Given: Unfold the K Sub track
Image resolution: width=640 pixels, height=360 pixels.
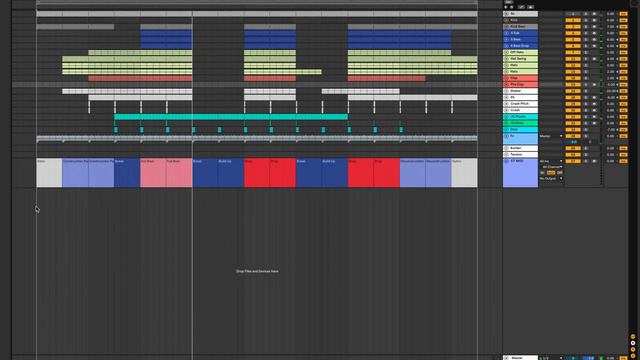Looking at the screenshot, I should [x=507, y=33].
